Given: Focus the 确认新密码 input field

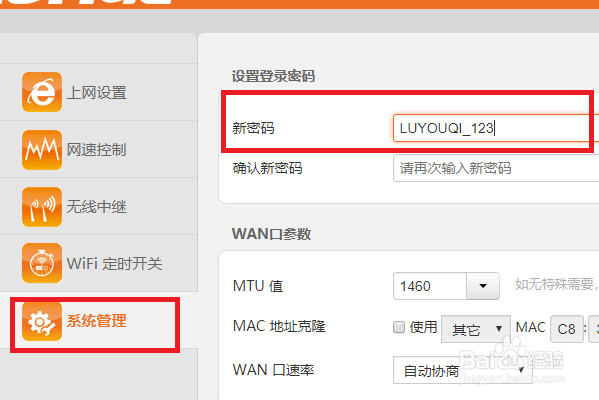Looking at the screenshot, I should (x=496, y=168).
